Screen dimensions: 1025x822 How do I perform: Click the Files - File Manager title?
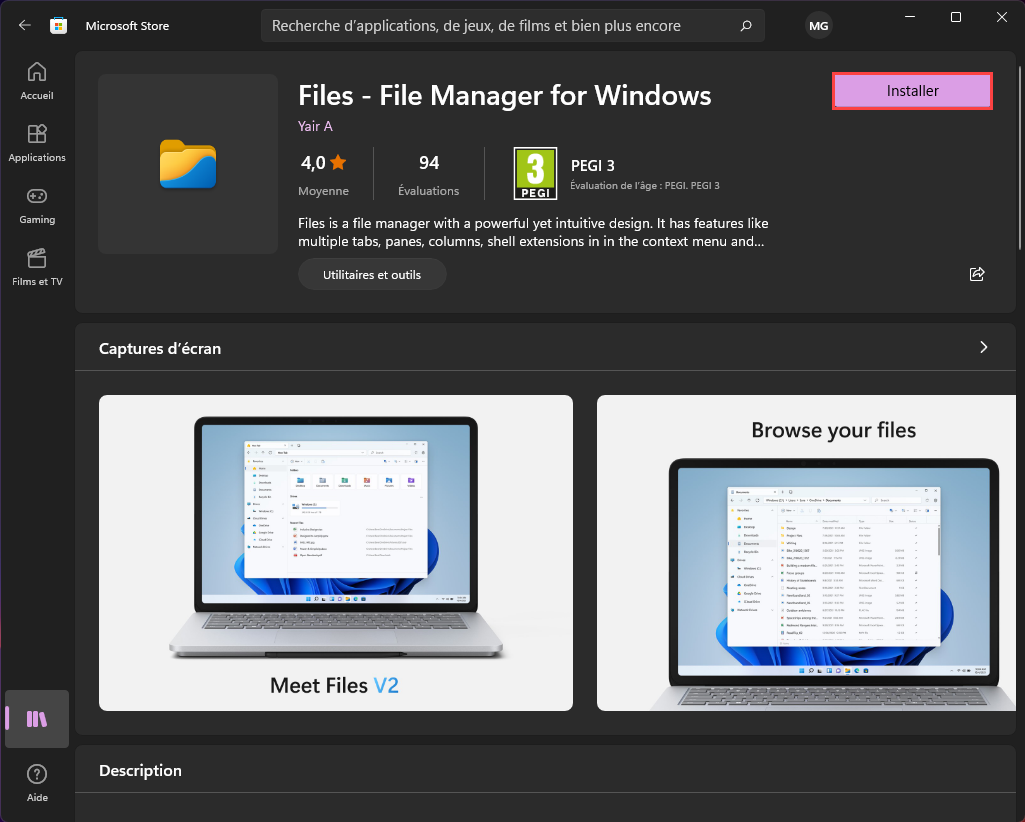pyautogui.click(x=505, y=95)
